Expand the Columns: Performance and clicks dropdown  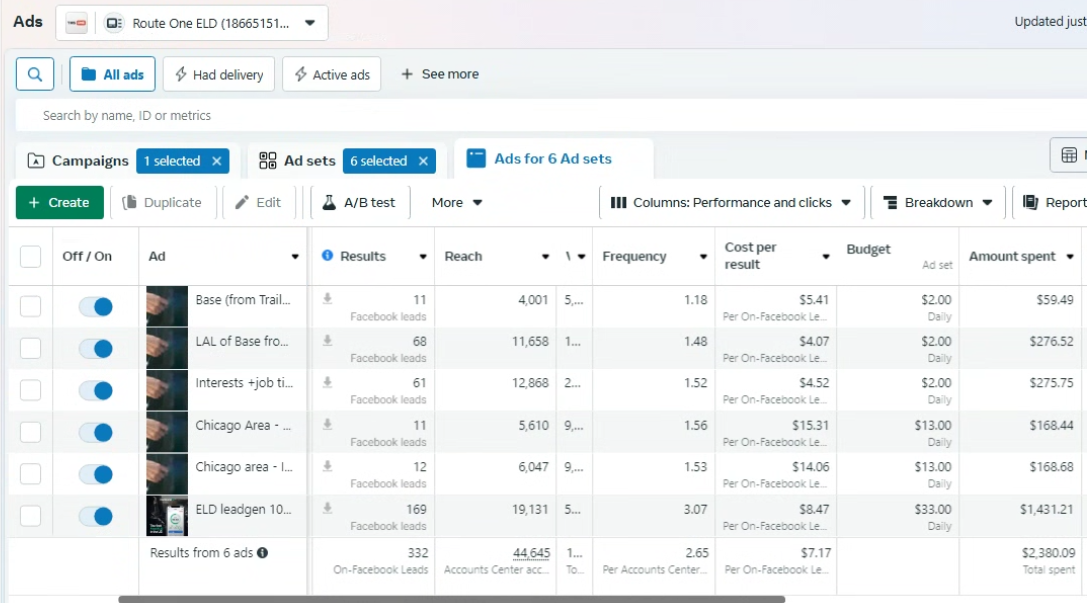coord(730,202)
